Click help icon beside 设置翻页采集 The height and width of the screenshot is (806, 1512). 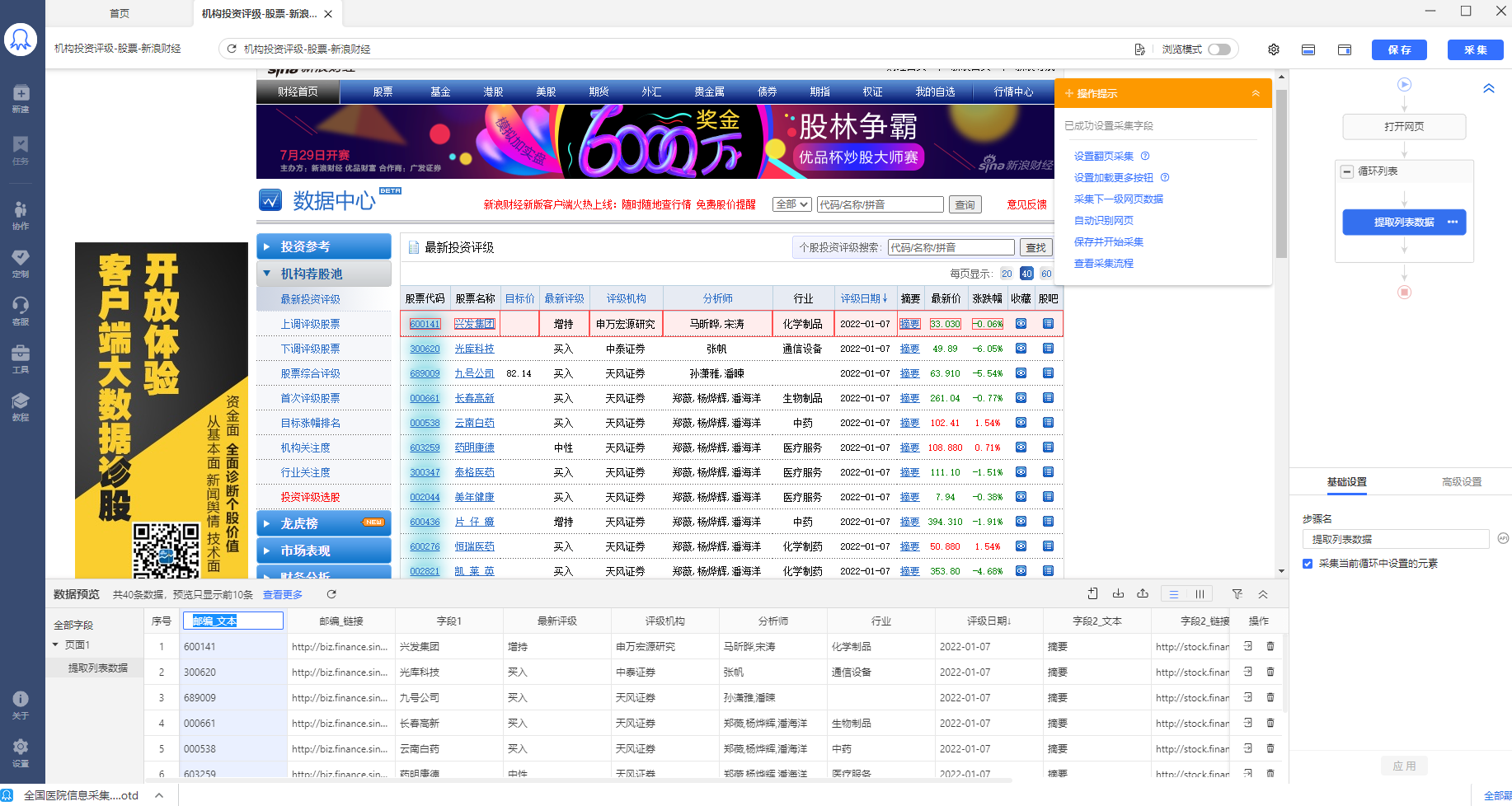(x=1145, y=156)
